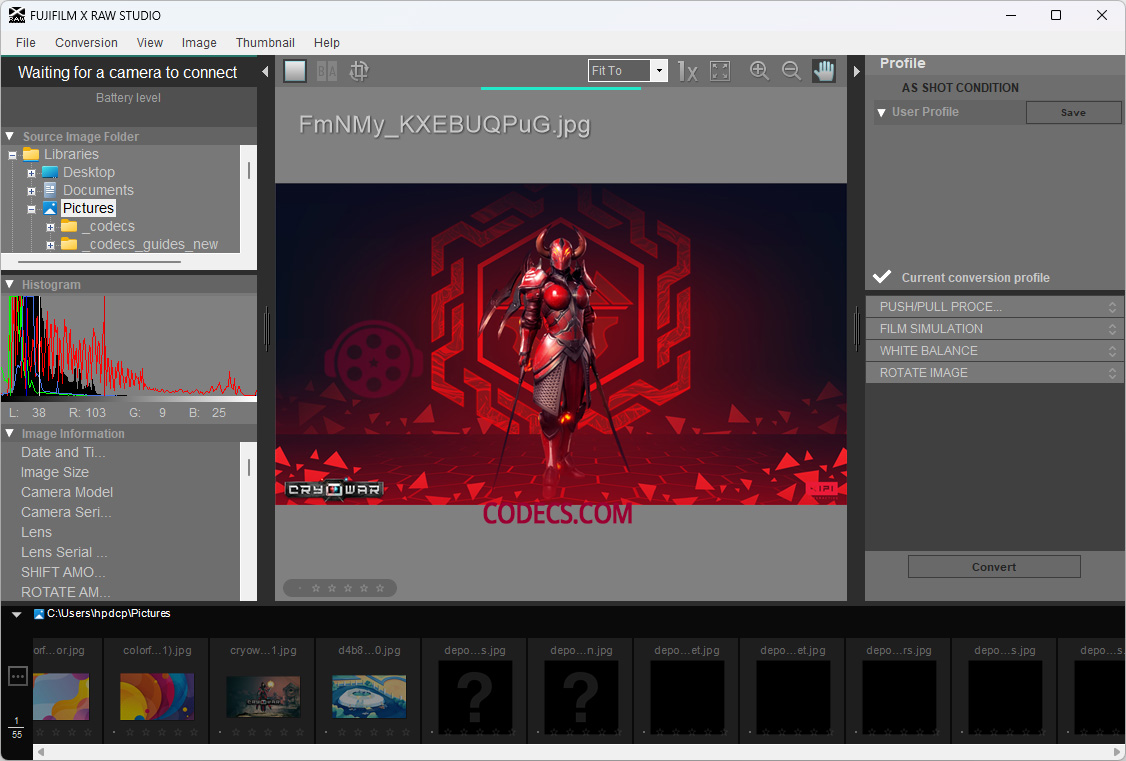Set zoom to 1x actual size
The image size is (1126, 761).
(x=687, y=71)
